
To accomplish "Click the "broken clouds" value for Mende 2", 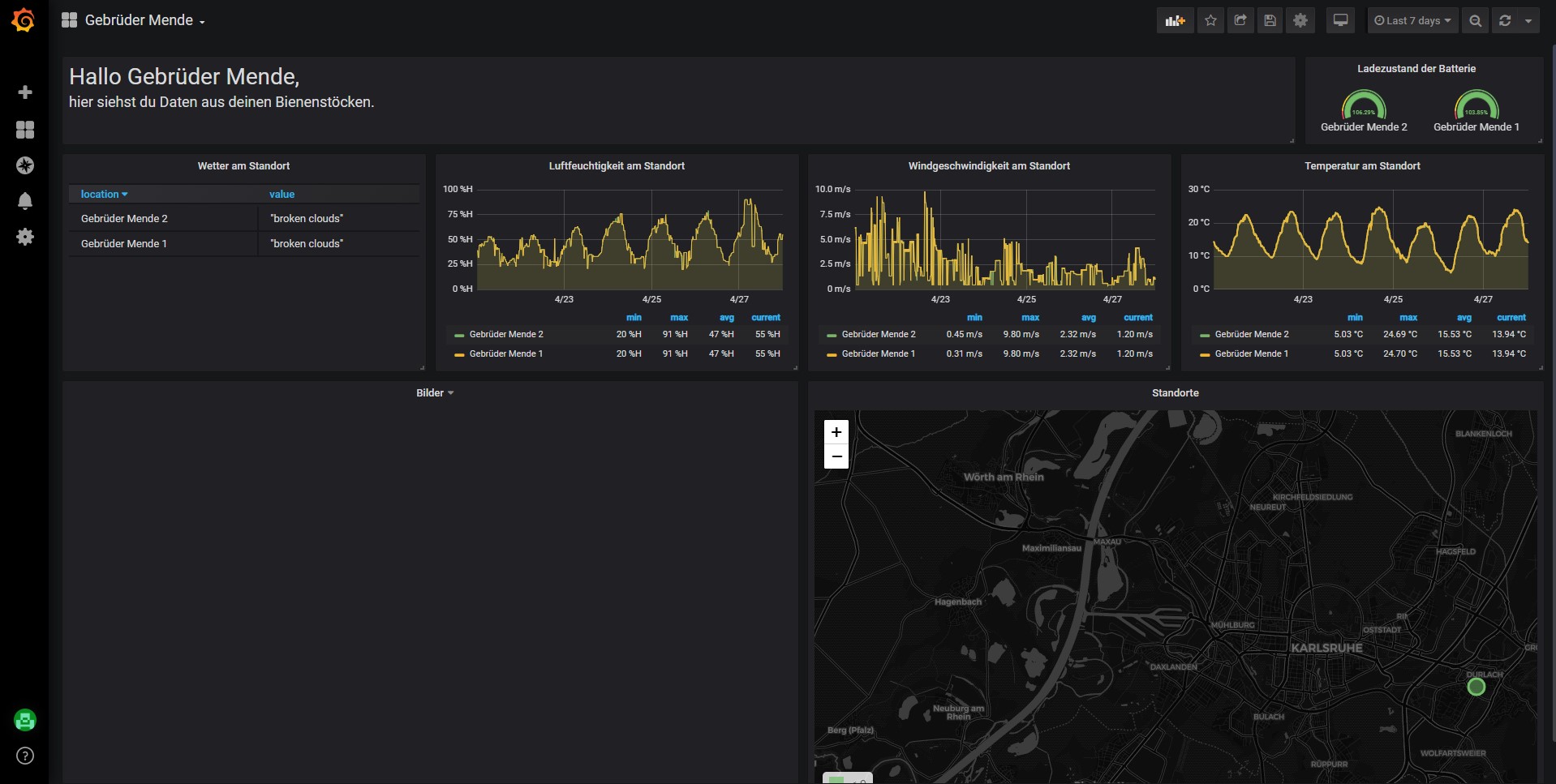I will 307,219.
